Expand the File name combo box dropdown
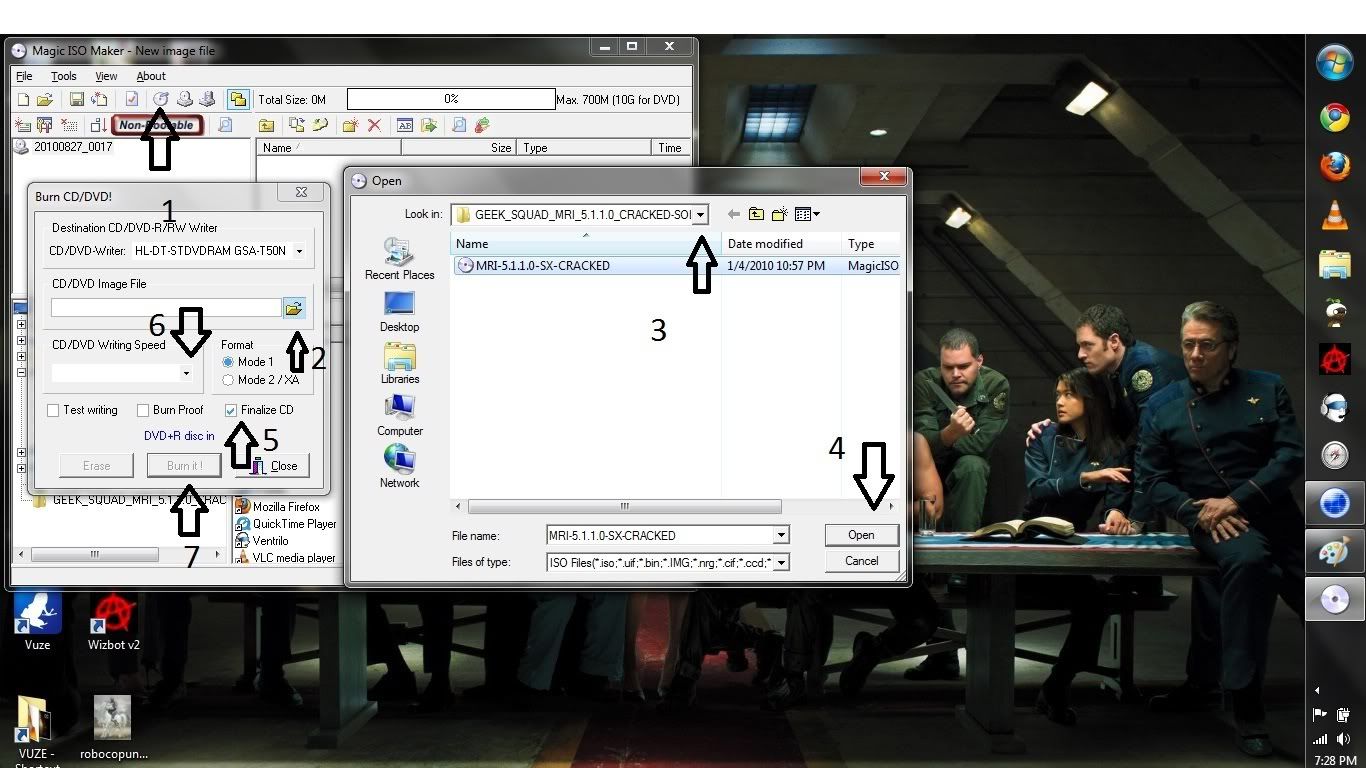 click(x=781, y=536)
